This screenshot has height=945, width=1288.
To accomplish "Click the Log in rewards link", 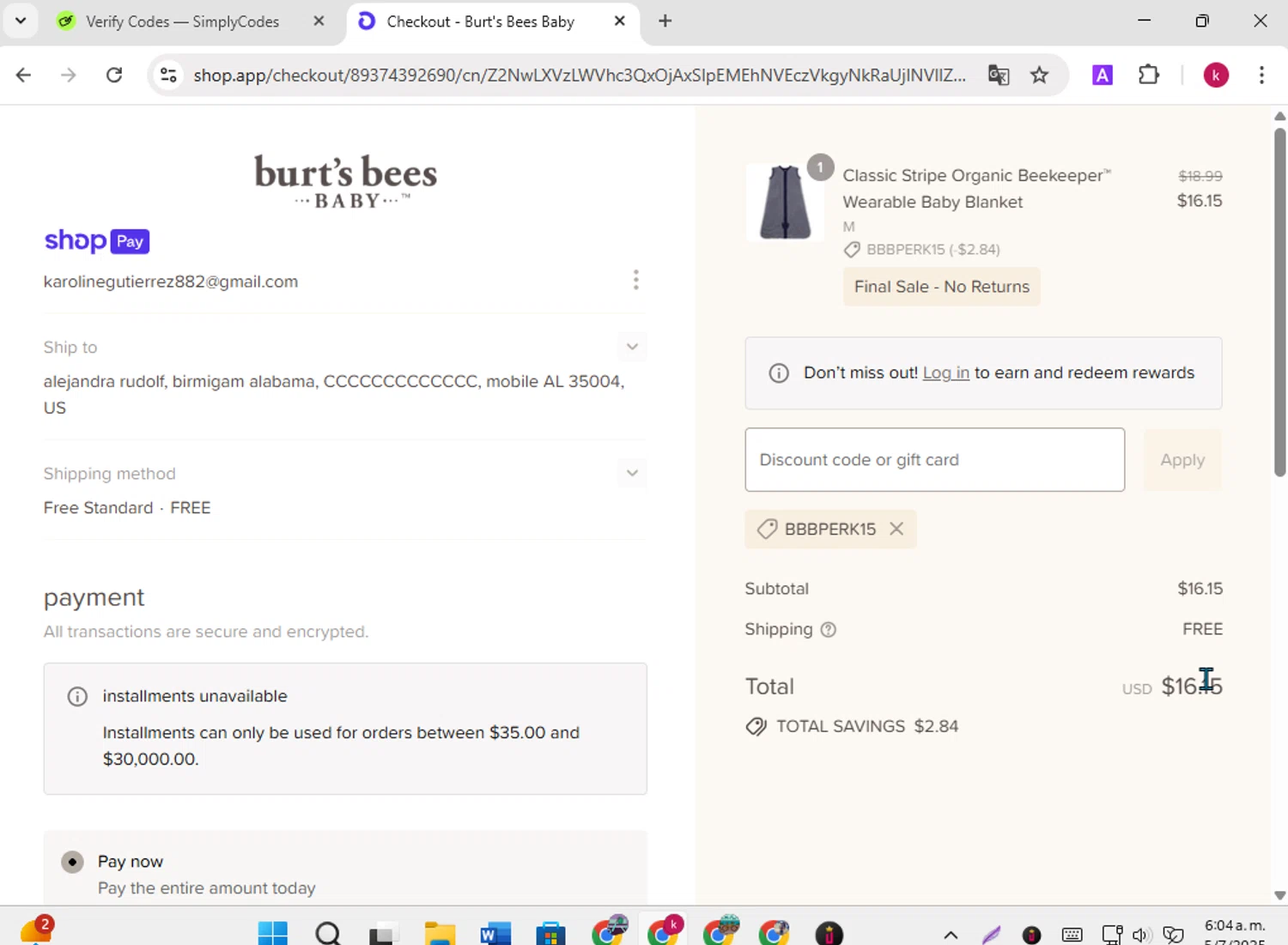I will pos(945,373).
